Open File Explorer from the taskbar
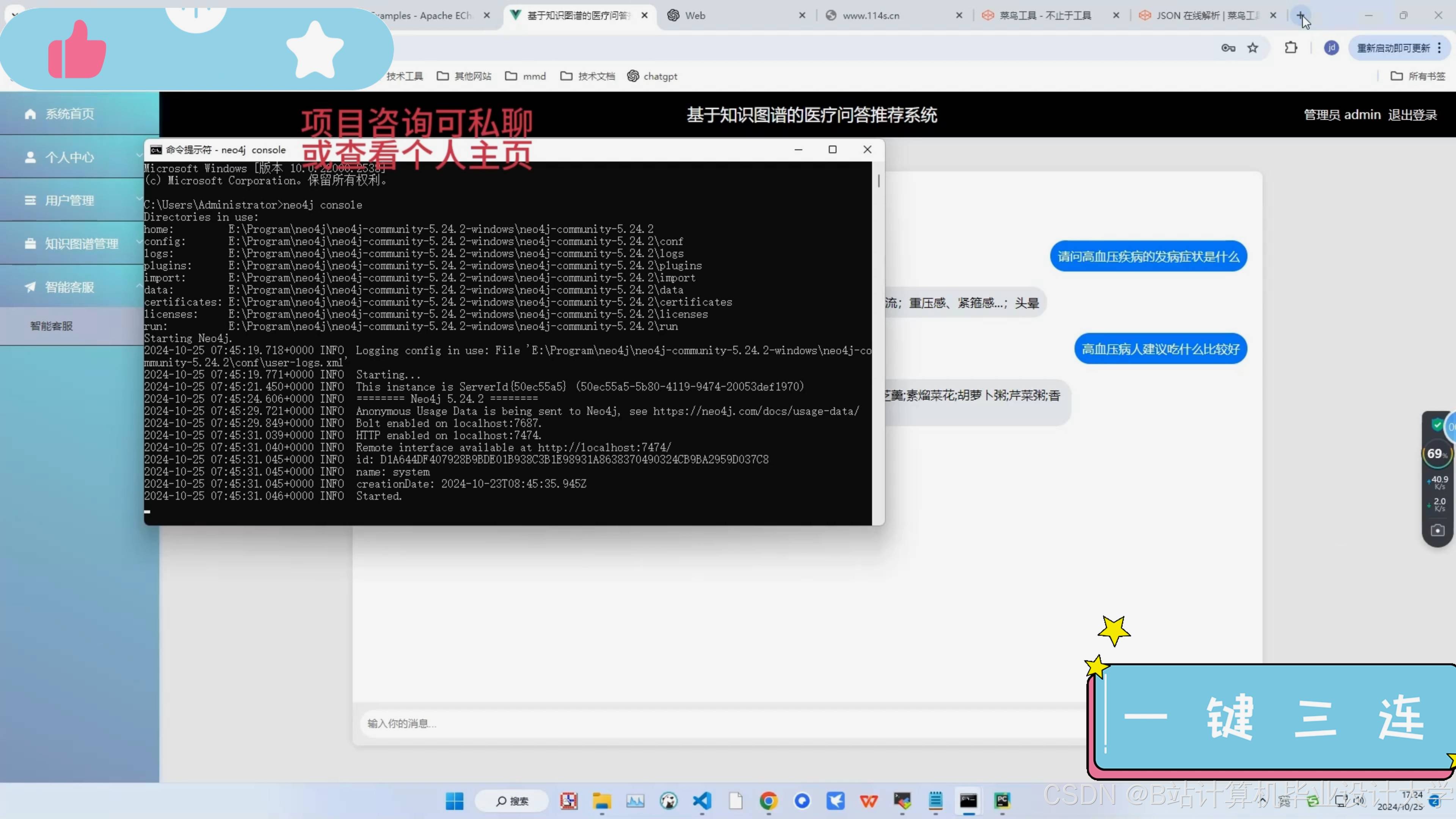Image resolution: width=1456 pixels, height=819 pixels. point(601,801)
